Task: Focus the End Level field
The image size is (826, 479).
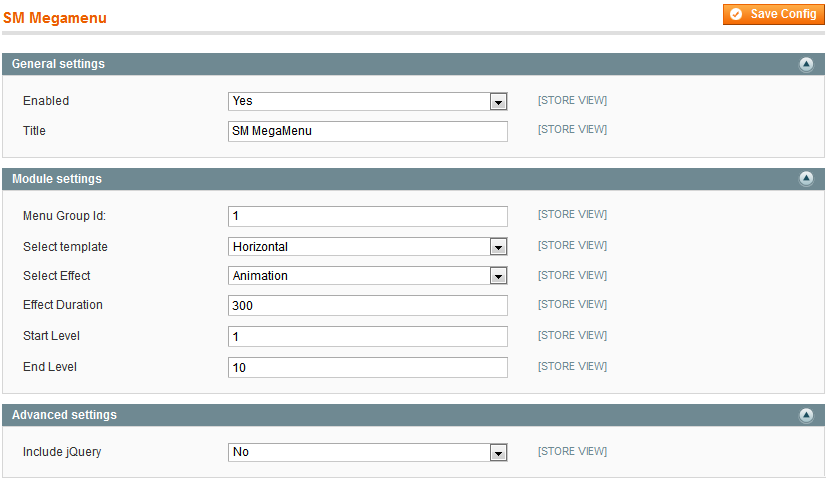Action: (x=368, y=368)
